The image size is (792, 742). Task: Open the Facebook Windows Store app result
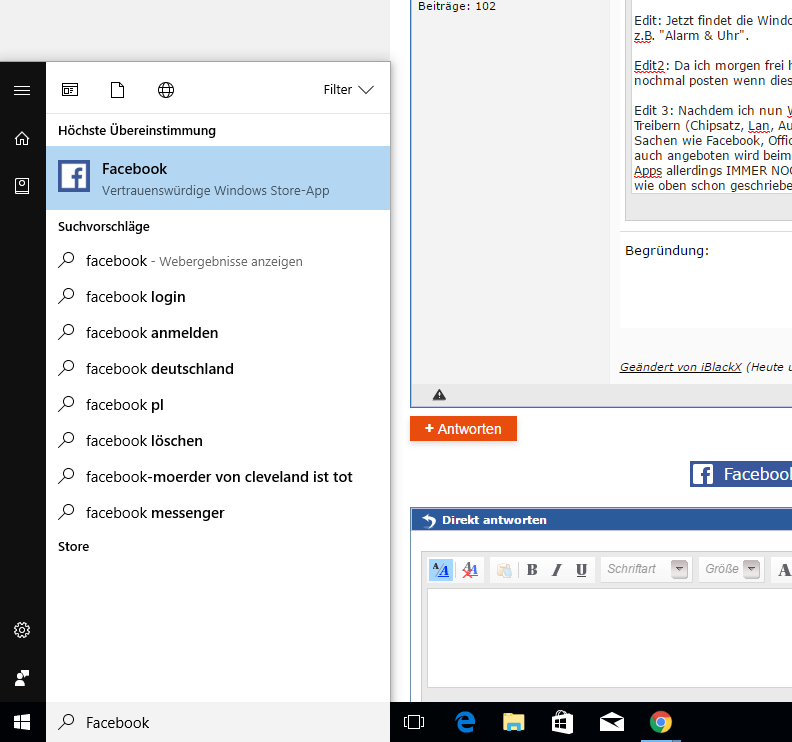click(x=218, y=178)
